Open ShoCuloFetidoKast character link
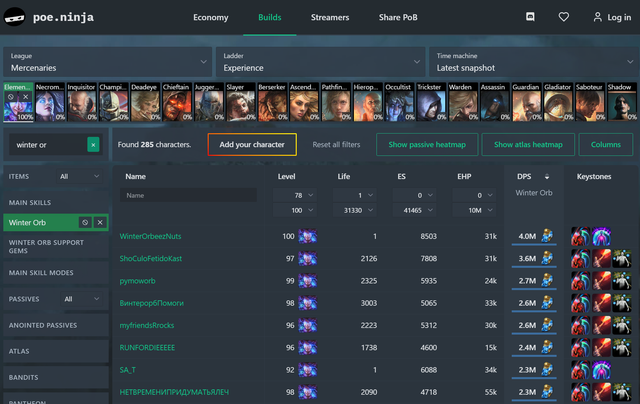This screenshot has width=640, height=404. (151, 258)
